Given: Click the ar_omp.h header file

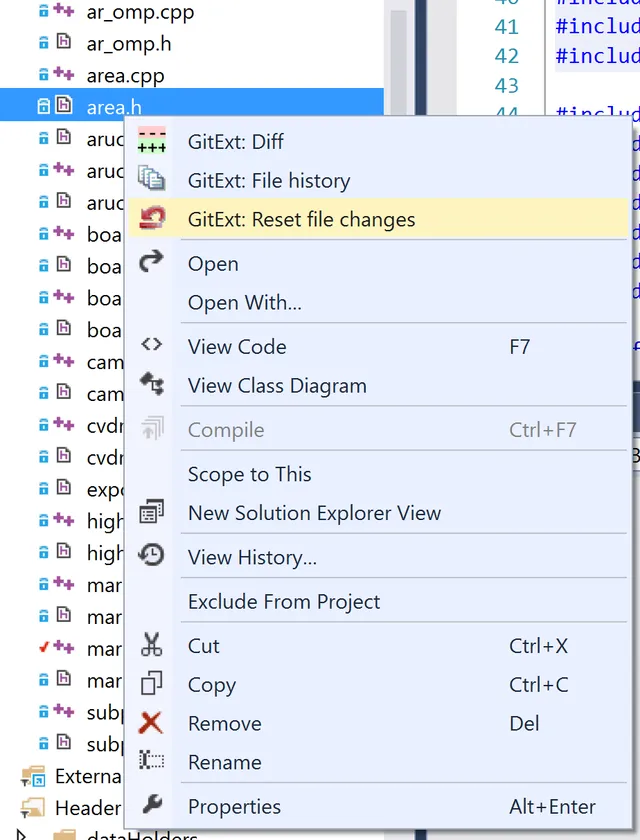Looking at the screenshot, I should click(x=129, y=44).
